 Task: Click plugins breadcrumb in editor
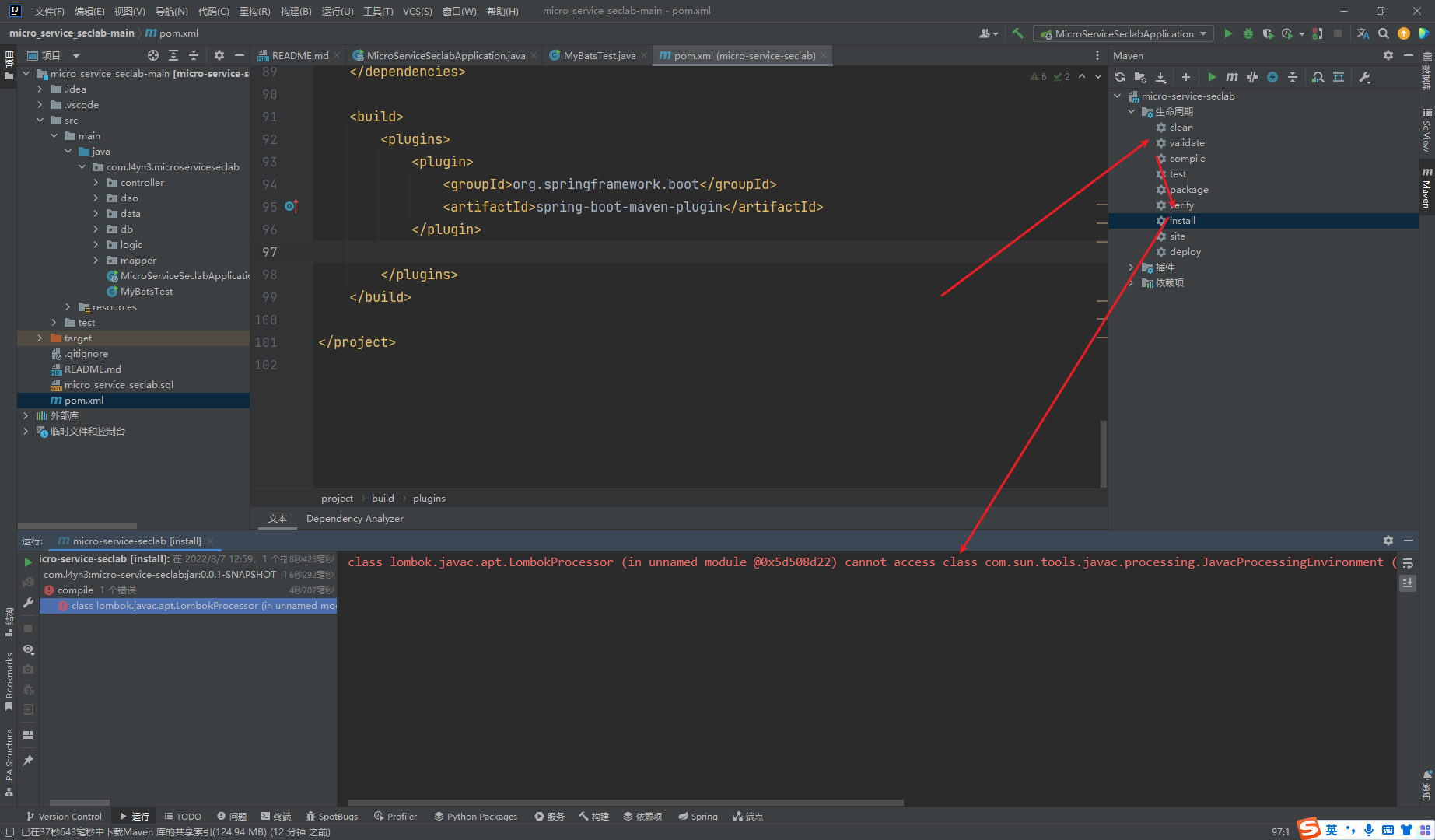pos(429,499)
